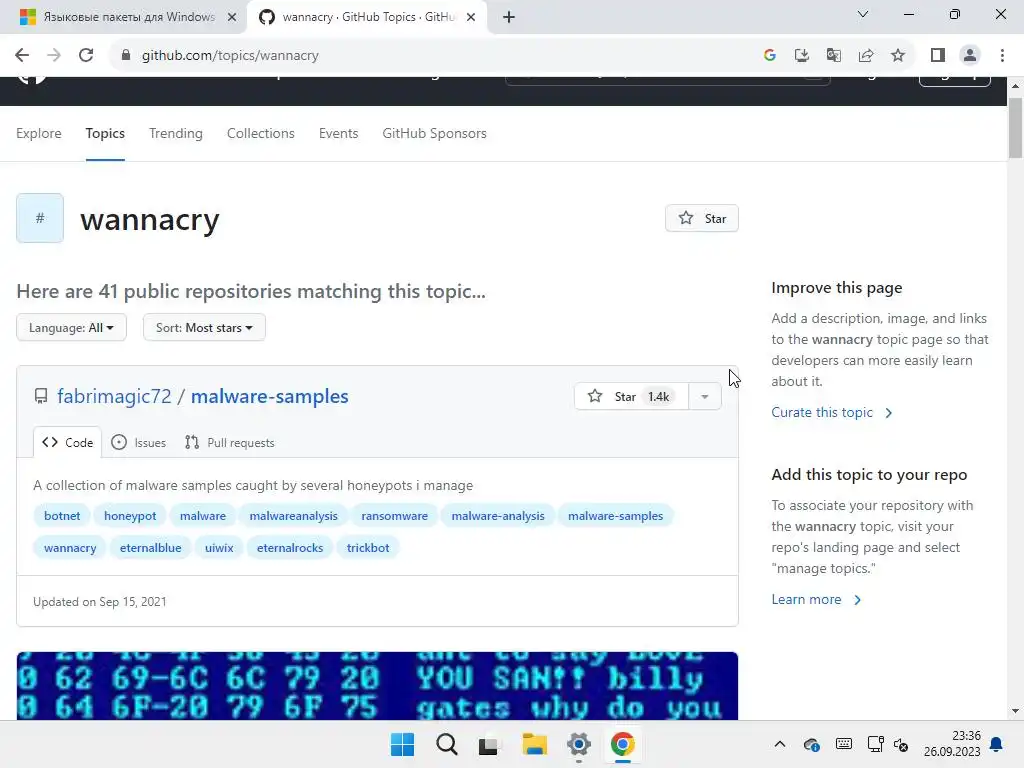Viewport: 1024px width, 768px height.
Task: Follow the Learn more link
Action: coord(816,600)
